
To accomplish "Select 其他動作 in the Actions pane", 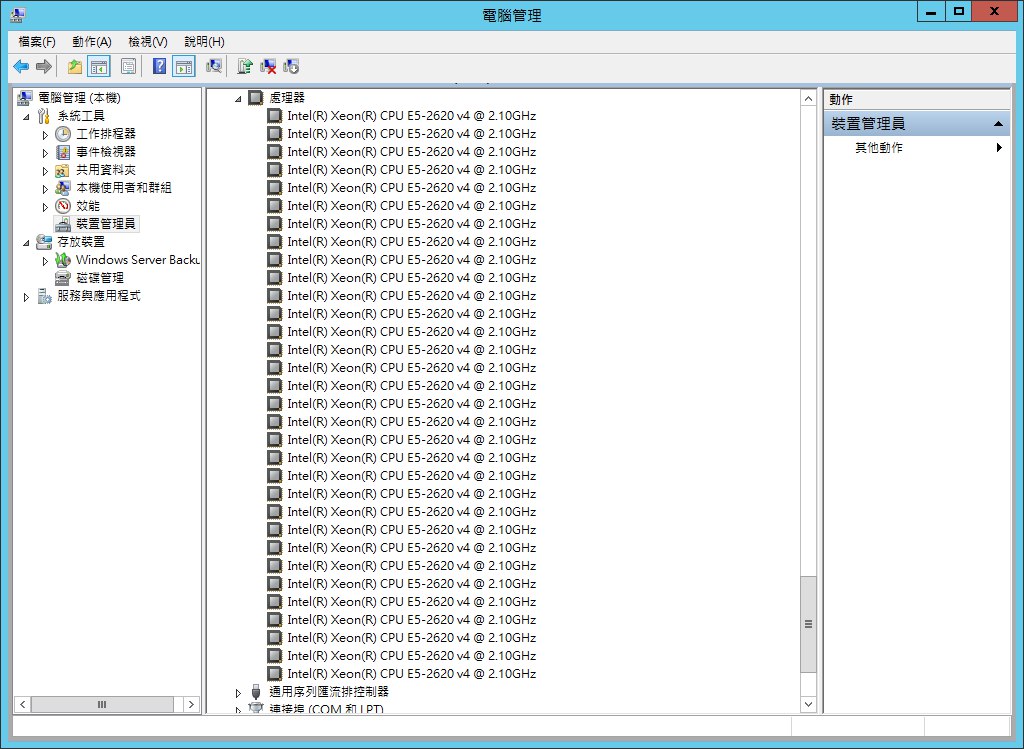I will coord(879,148).
